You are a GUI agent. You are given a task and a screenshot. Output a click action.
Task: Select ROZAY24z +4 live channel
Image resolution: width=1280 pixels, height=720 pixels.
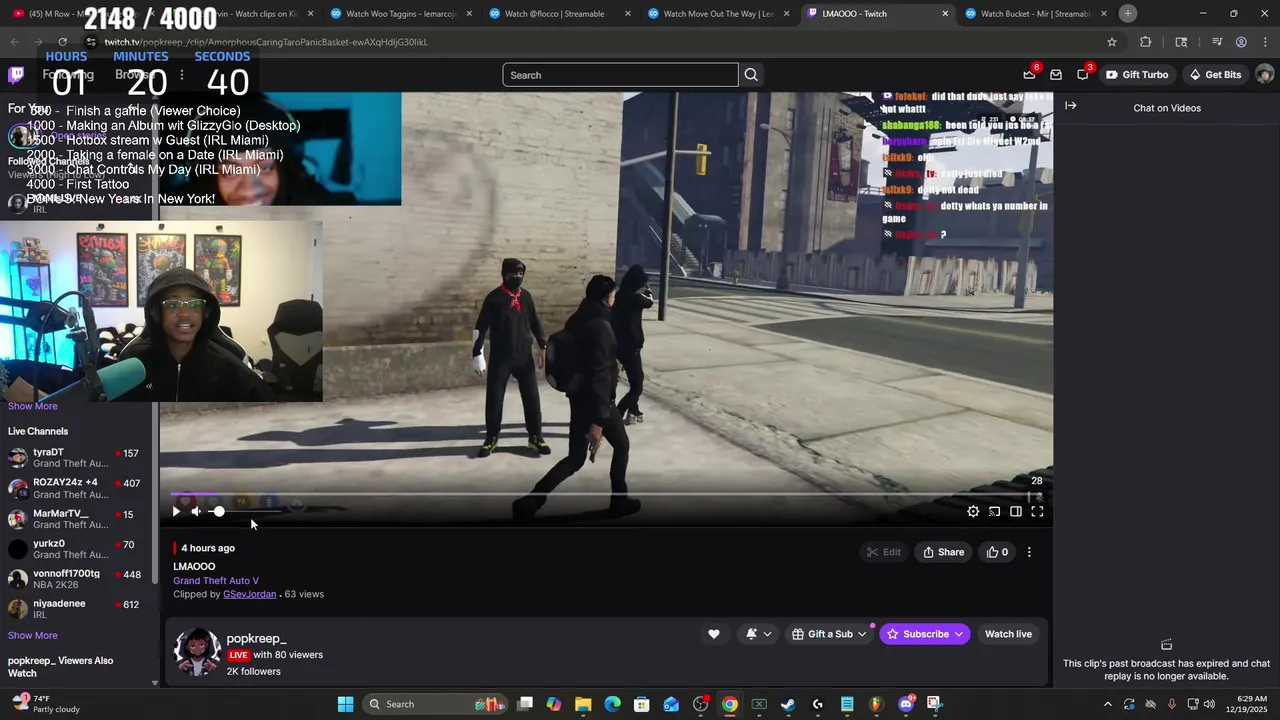(x=76, y=488)
